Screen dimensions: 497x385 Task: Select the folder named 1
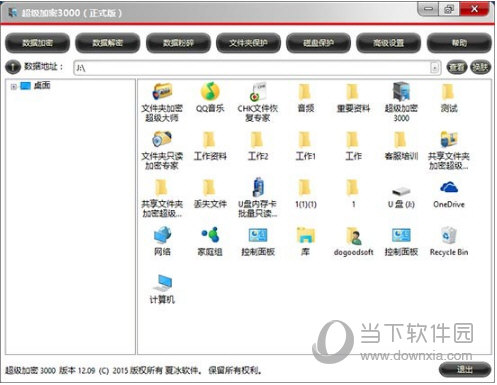tap(353, 194)
